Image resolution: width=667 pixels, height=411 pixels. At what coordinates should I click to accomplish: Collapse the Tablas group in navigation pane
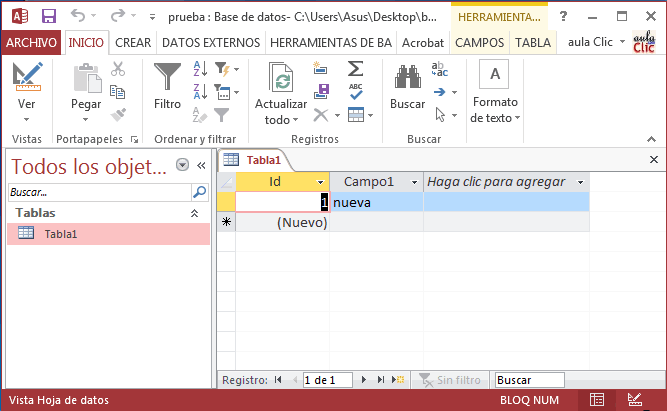194,213
